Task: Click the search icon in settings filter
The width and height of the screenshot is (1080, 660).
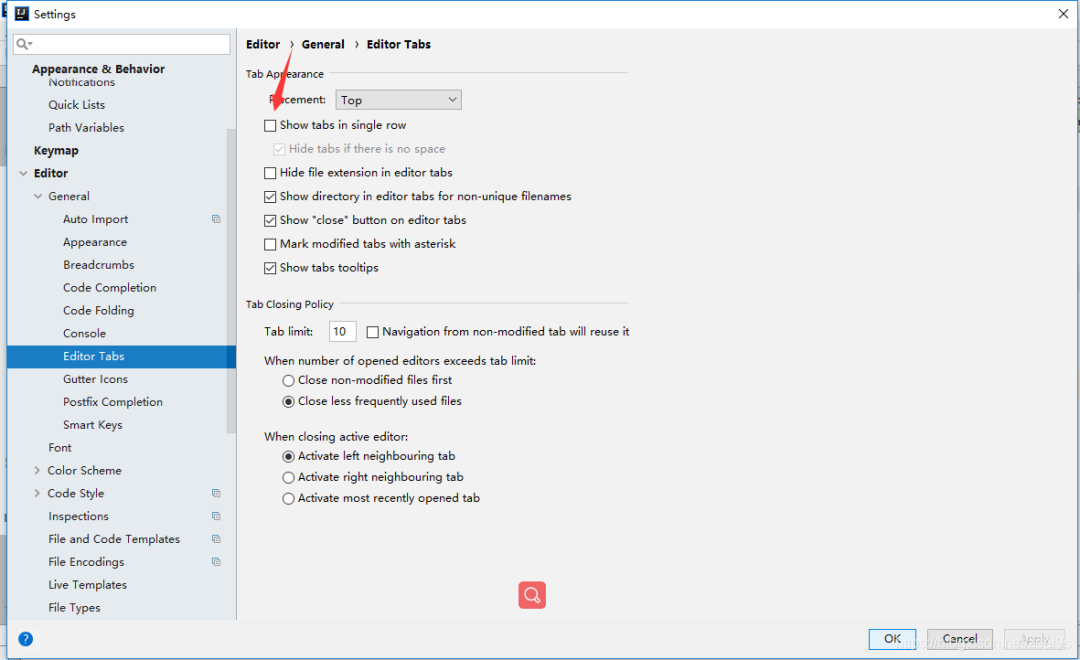Action: tap(24, 44)
